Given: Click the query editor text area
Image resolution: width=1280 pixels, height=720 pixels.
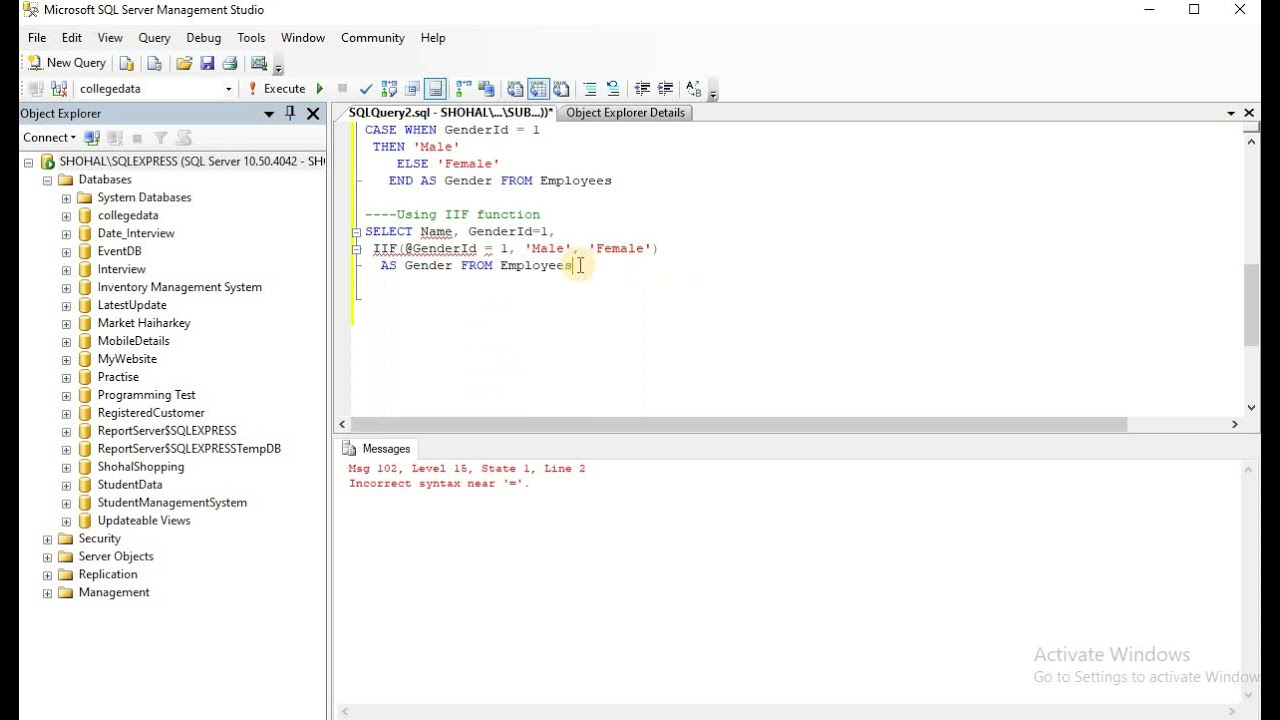Looking at the screenshot, I should coord(797,268).
